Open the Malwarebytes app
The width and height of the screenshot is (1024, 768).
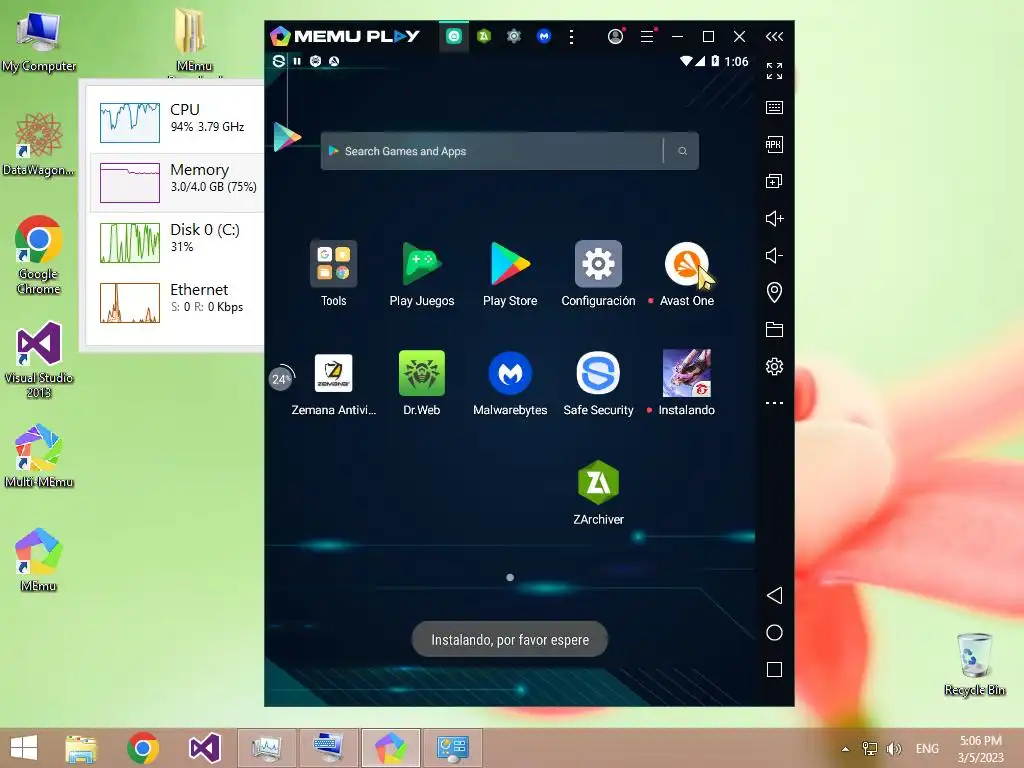pyautogui.click(x=510, y=374)
